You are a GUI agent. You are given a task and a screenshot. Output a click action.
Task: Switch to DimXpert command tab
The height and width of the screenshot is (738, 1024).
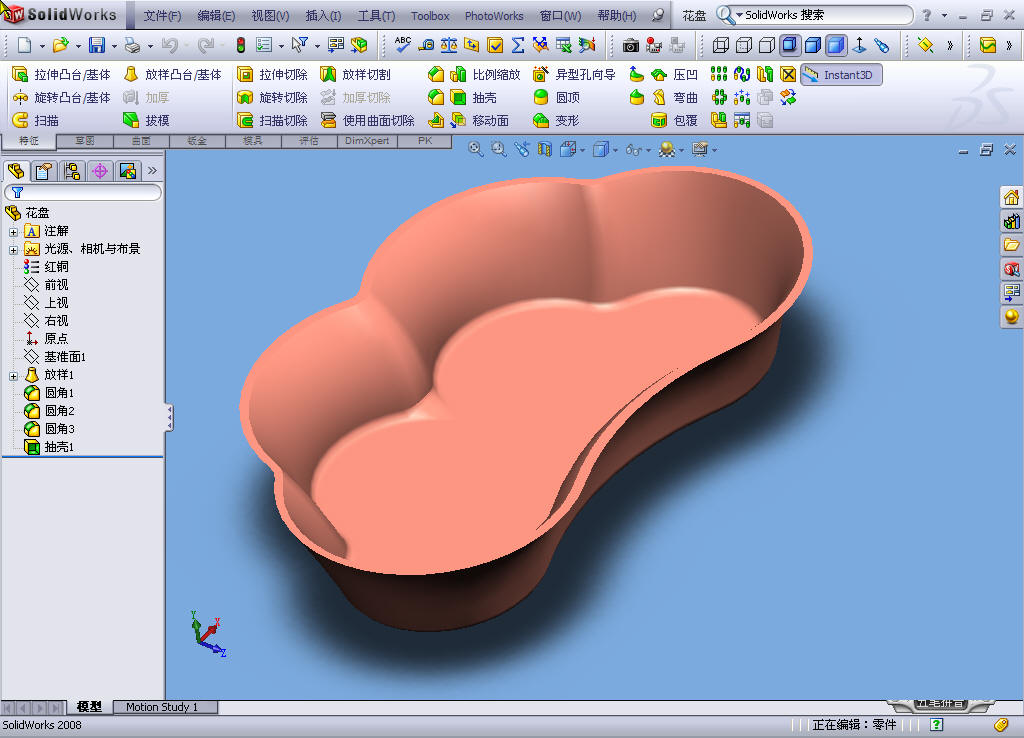tap(367, 140)
